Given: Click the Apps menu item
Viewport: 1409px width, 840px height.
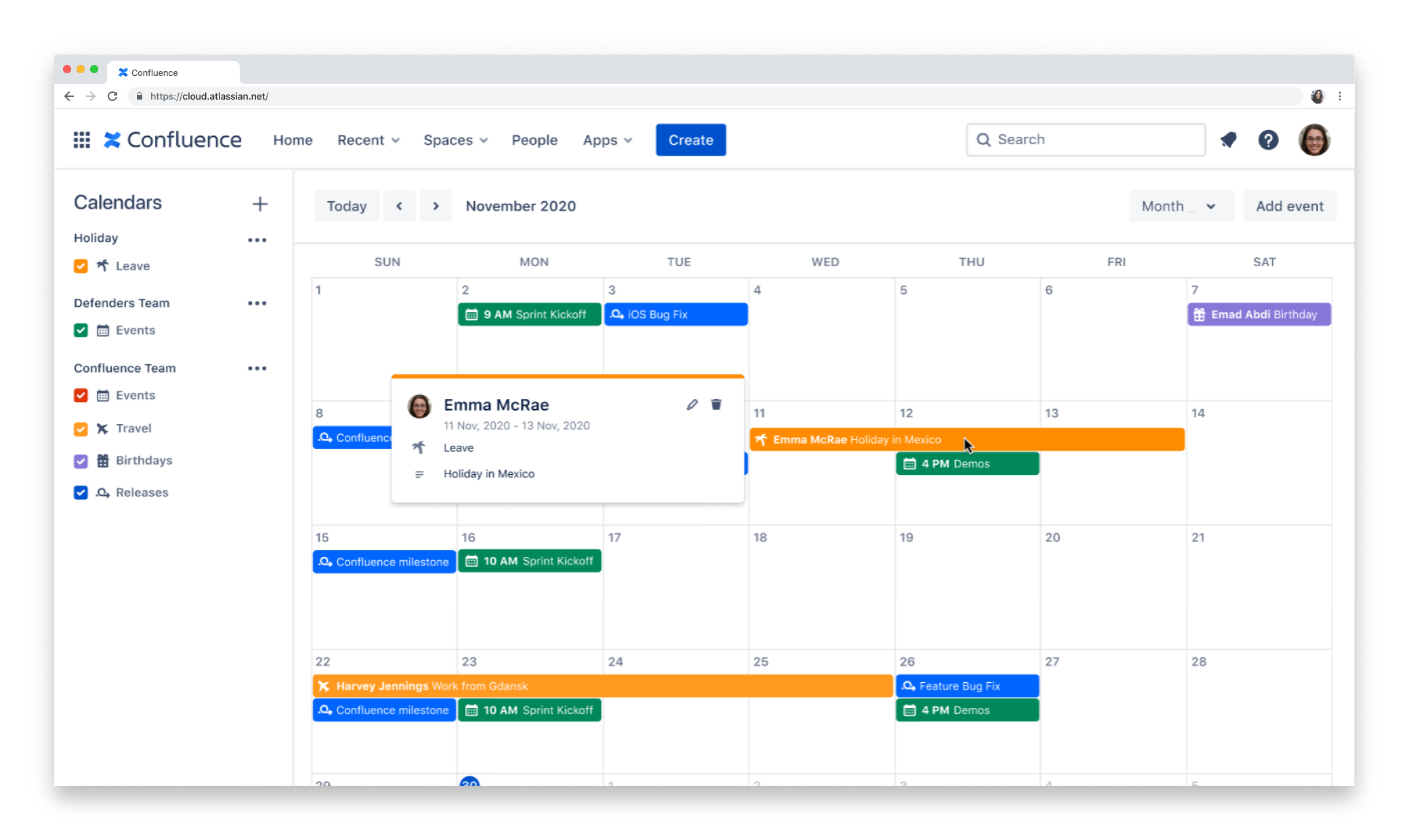Looking at the screenshot, I should 605,139.
